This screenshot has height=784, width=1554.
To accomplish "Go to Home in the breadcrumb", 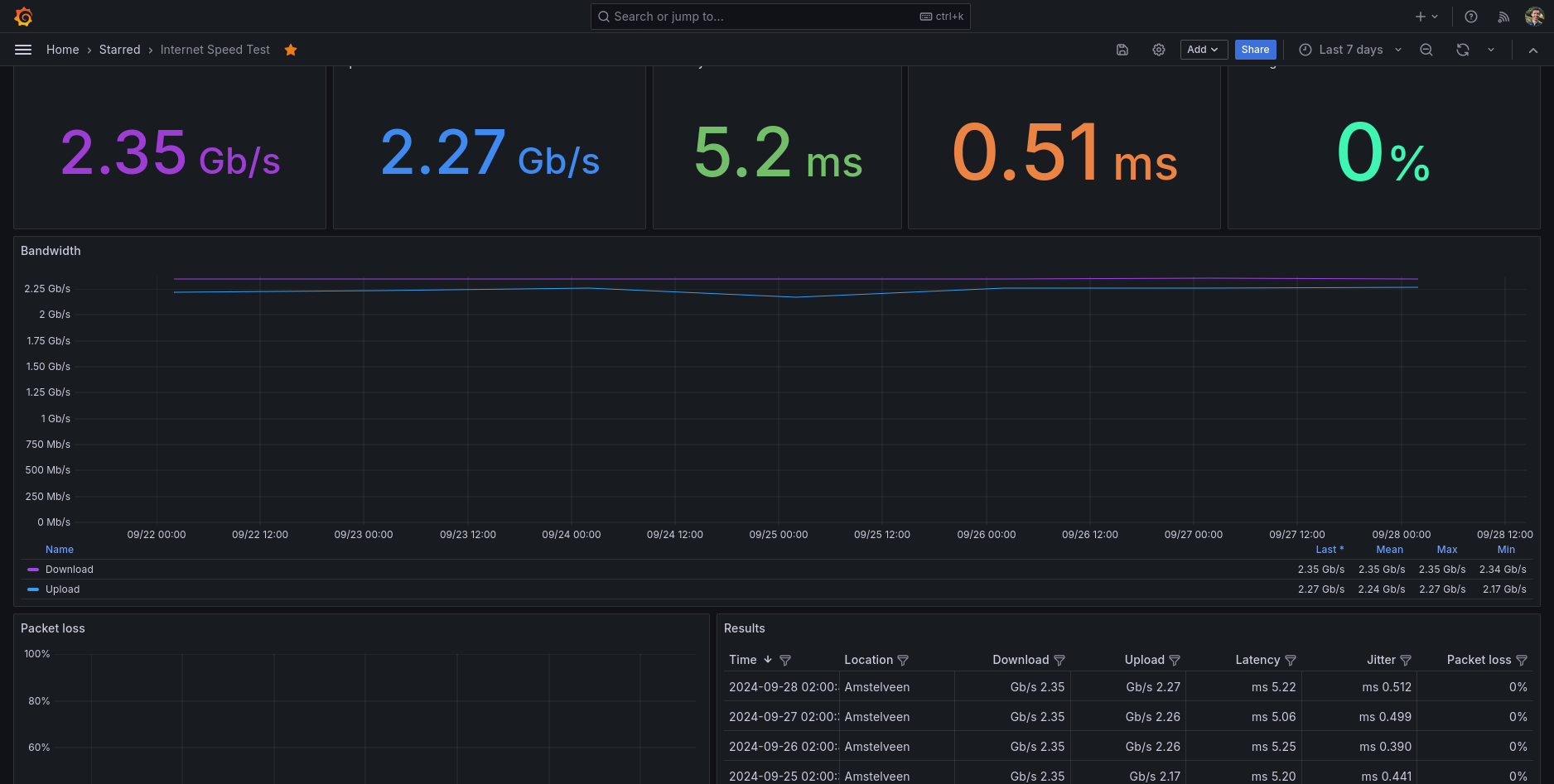I will 63,50.
